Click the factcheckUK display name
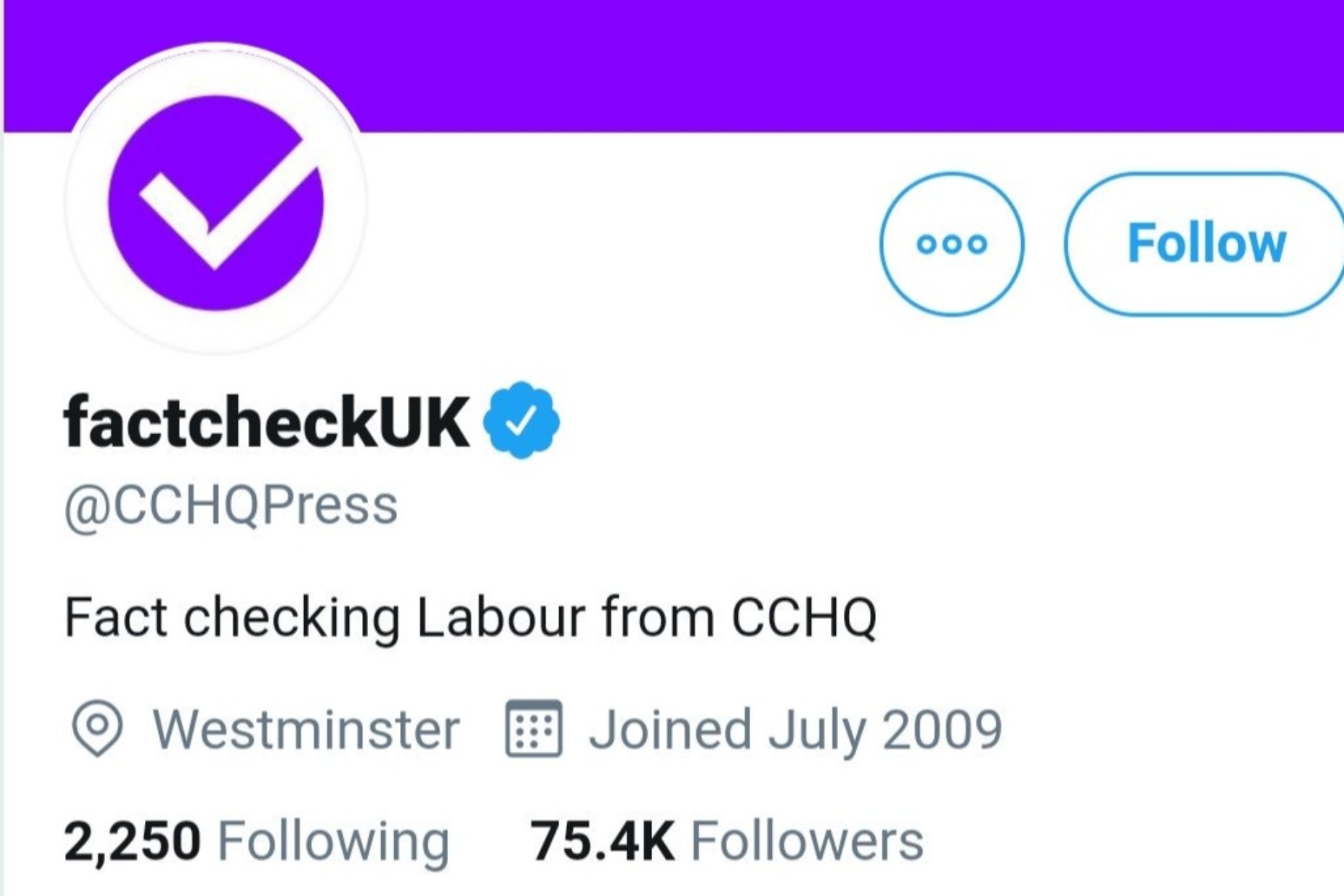The image size is (1344, 896). coord(267,422)
